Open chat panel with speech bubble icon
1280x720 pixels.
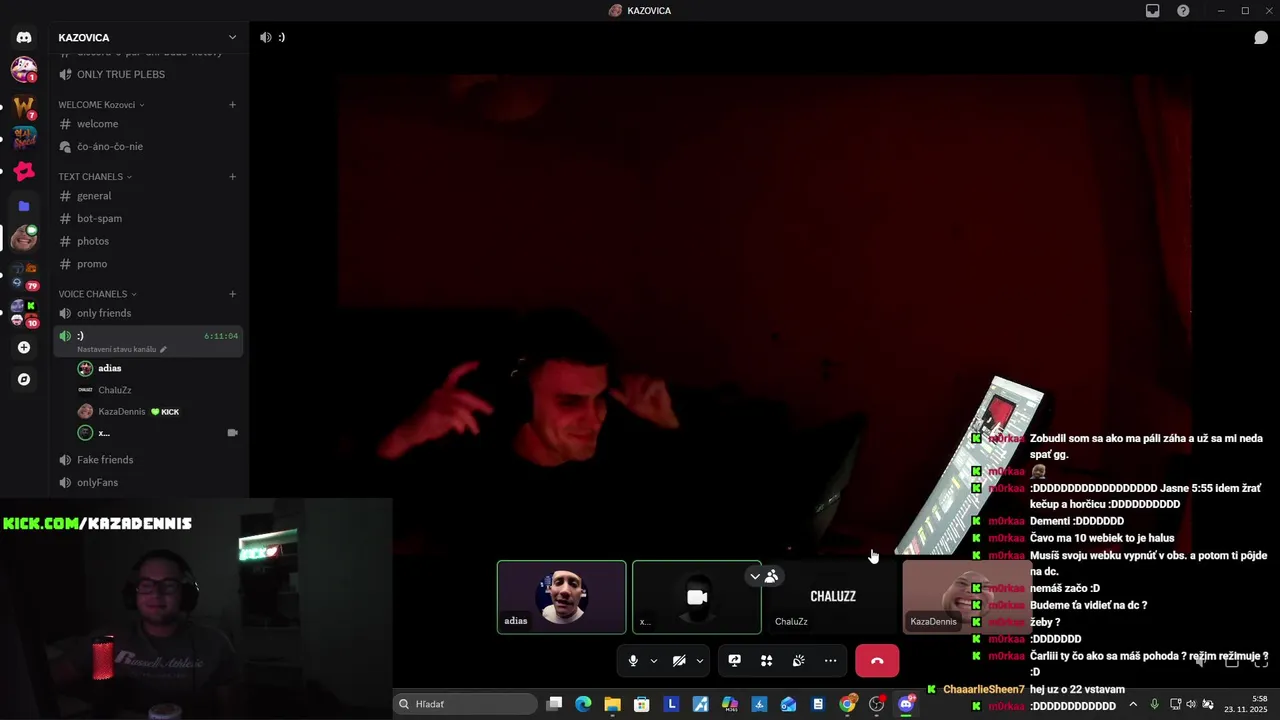1261,37
